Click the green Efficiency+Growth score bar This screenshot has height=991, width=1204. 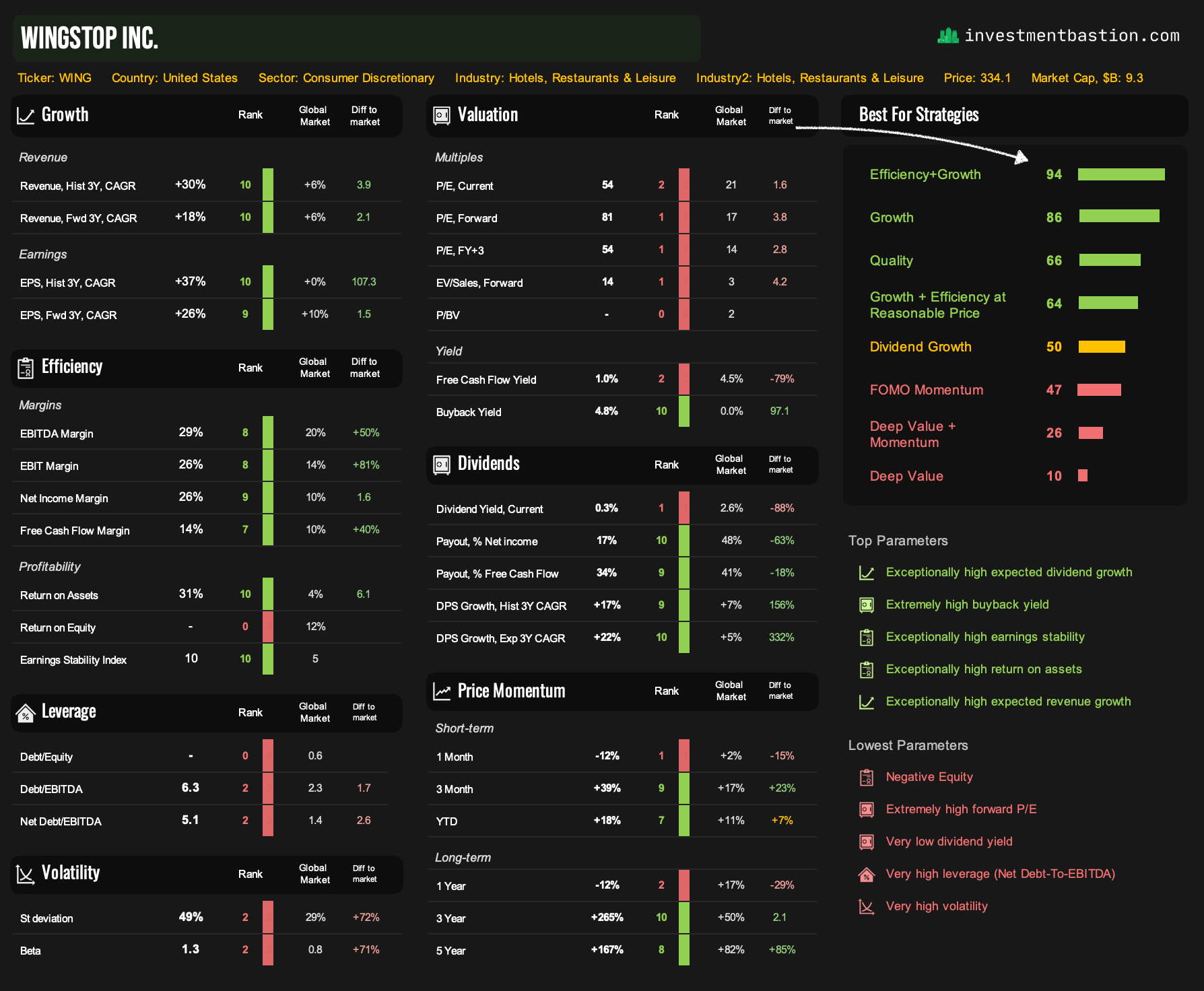click(x=1121, y=174)
